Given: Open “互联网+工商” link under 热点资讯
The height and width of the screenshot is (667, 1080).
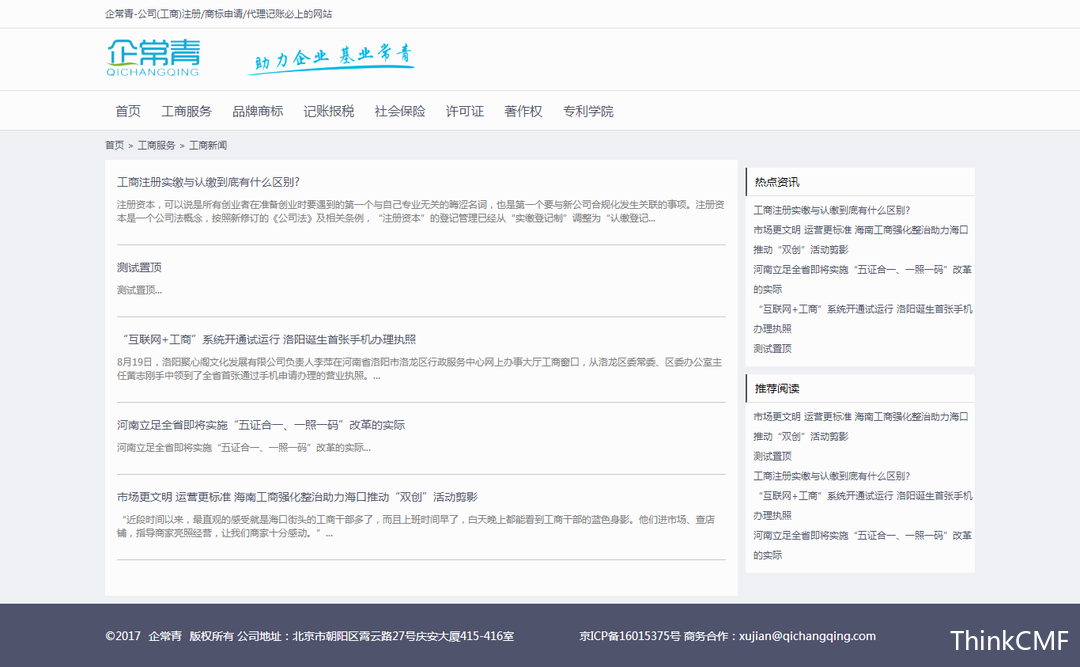Looking at the screenshot, I should 863,319.
